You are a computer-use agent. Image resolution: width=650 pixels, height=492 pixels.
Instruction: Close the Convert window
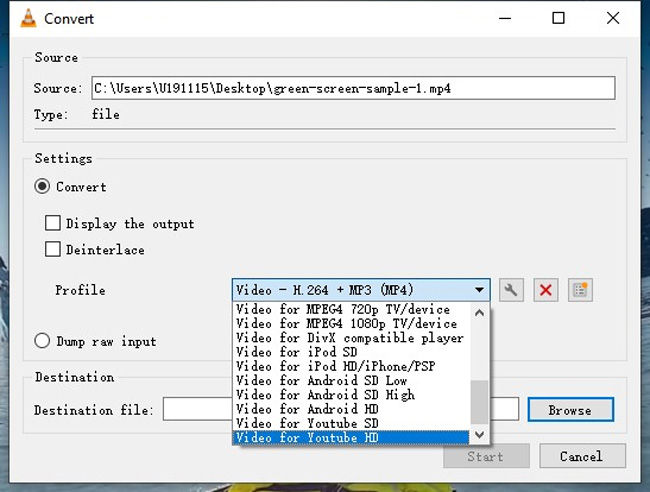pos(613,18)
